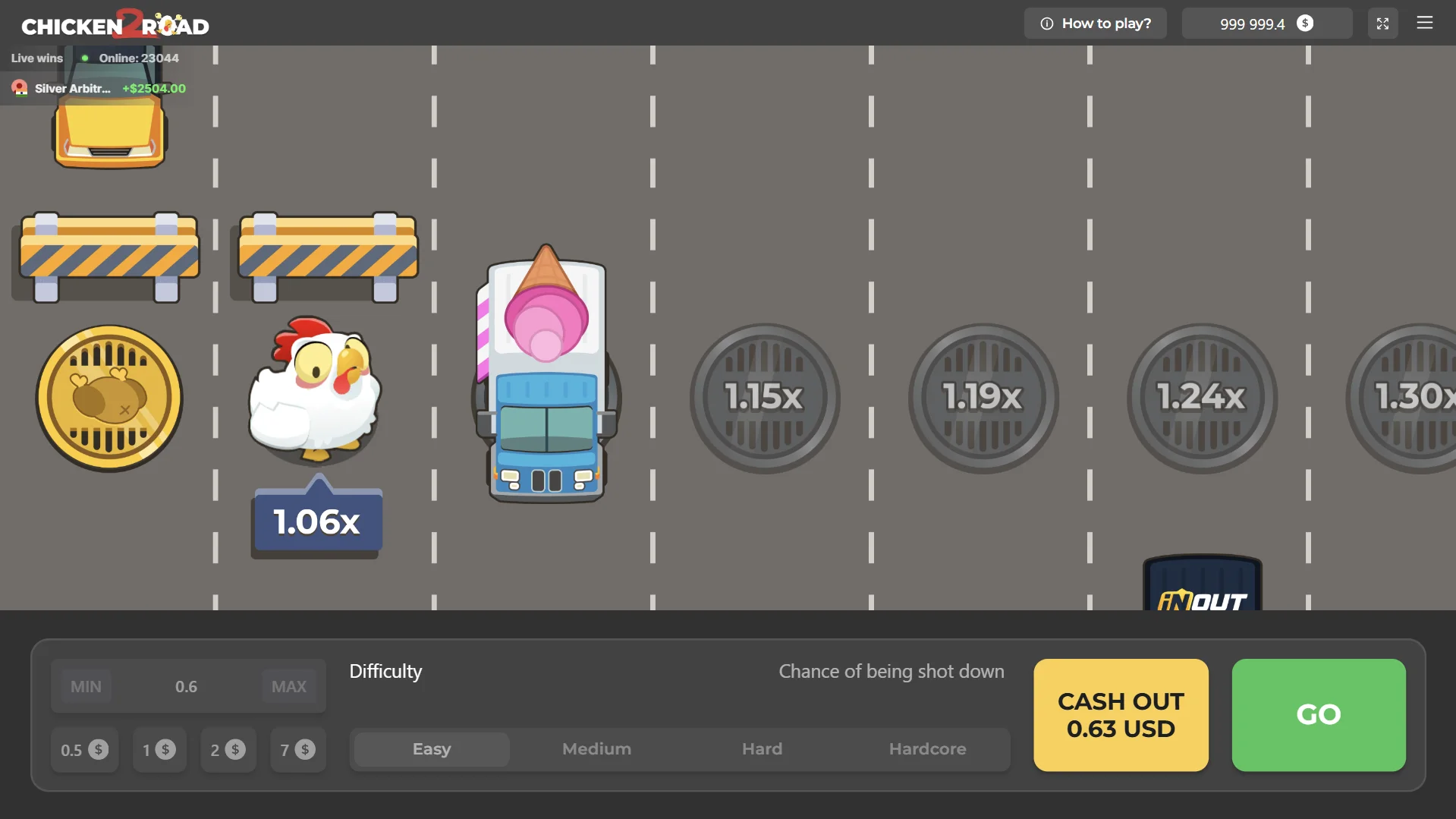Click the 1.19x manhole cover
This screenshot has height=819, width=1456.
[x=983, y=398]
